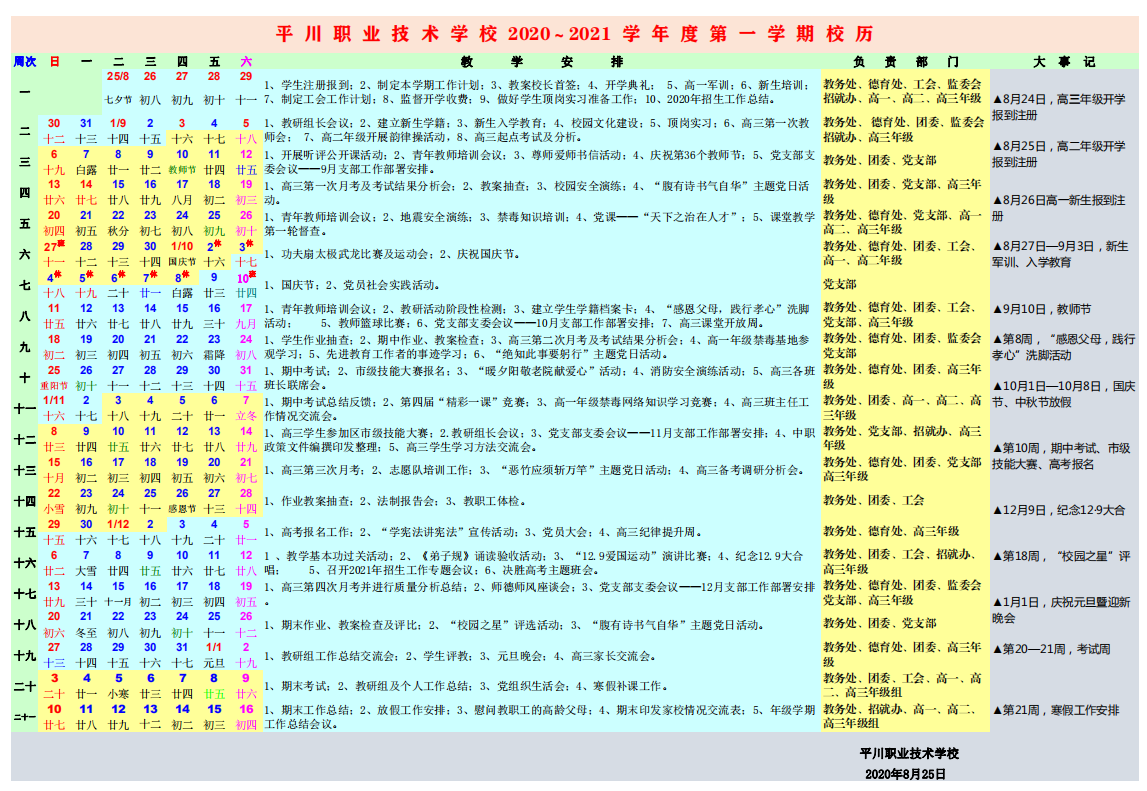This screenshot has width=1147, height=791.
Task: Select the 教学安排 column header
Action: click(541, 61)
